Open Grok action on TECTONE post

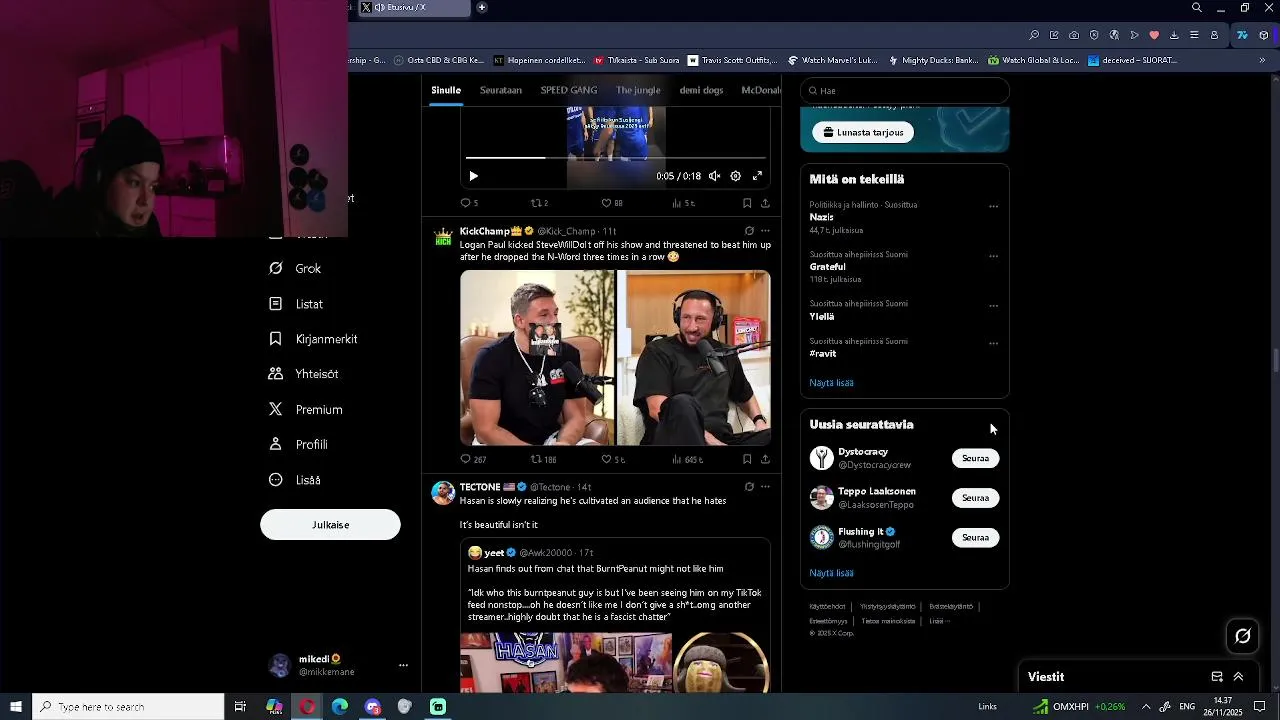[x=749, y=487]
